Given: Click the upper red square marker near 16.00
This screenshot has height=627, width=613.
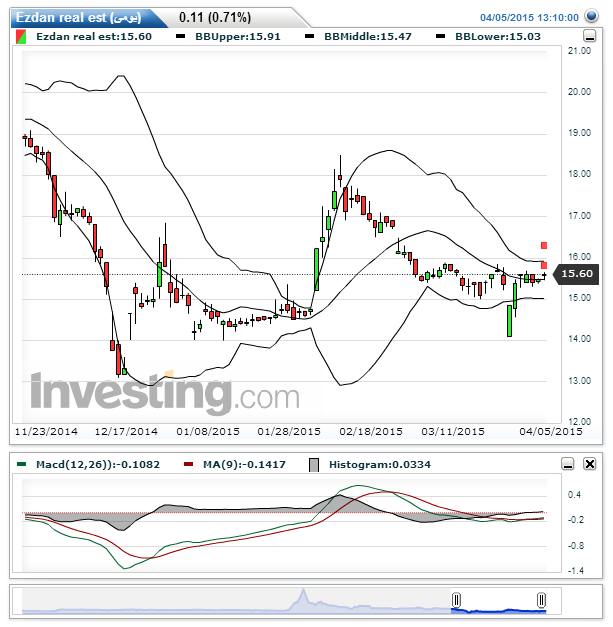Looking at the screenshot, I should (544, 245).
